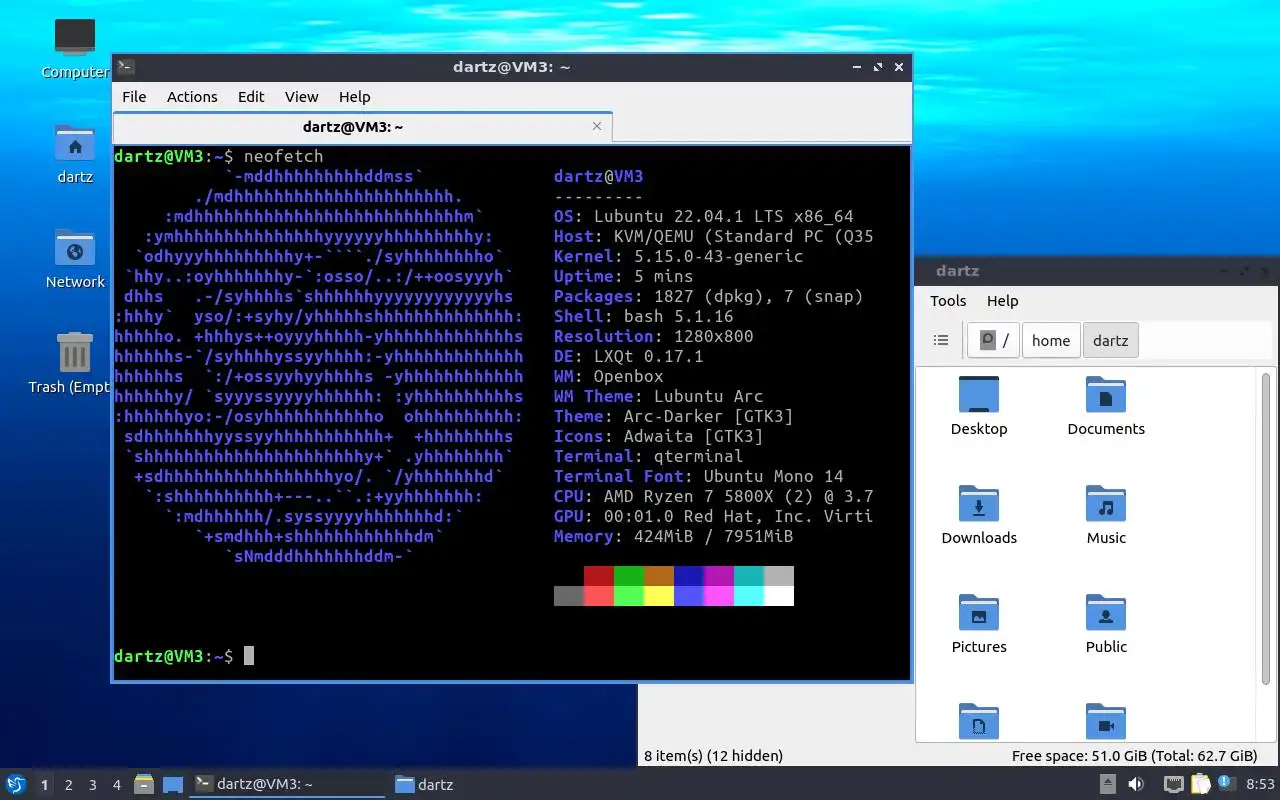The height and width of the screenshot is (800, 1280).
Task: Select the Documents folder in file manager
Action: (x=1106, y=407)
